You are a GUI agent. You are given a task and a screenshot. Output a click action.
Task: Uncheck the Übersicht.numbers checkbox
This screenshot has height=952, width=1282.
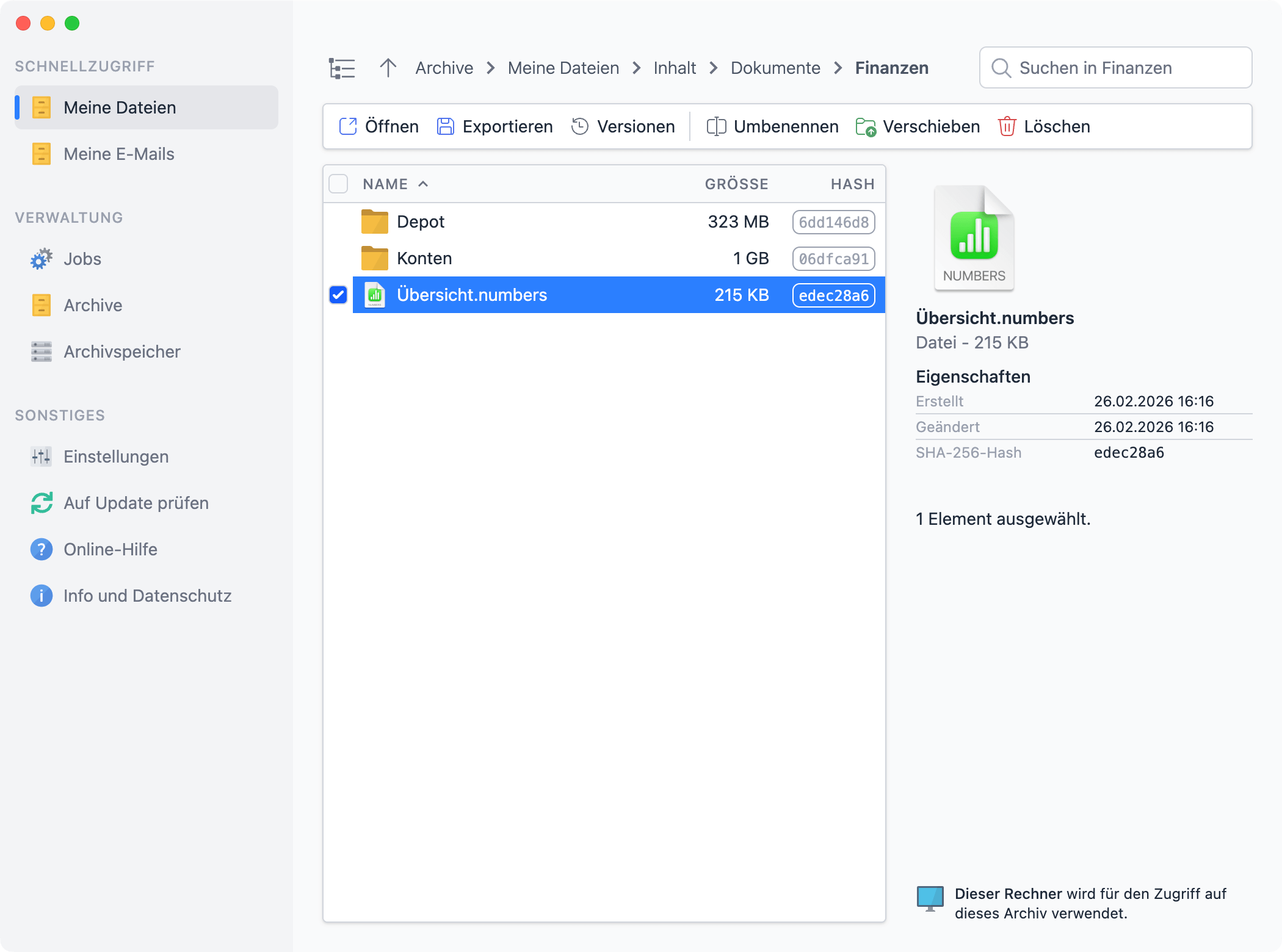coord(338,295)
